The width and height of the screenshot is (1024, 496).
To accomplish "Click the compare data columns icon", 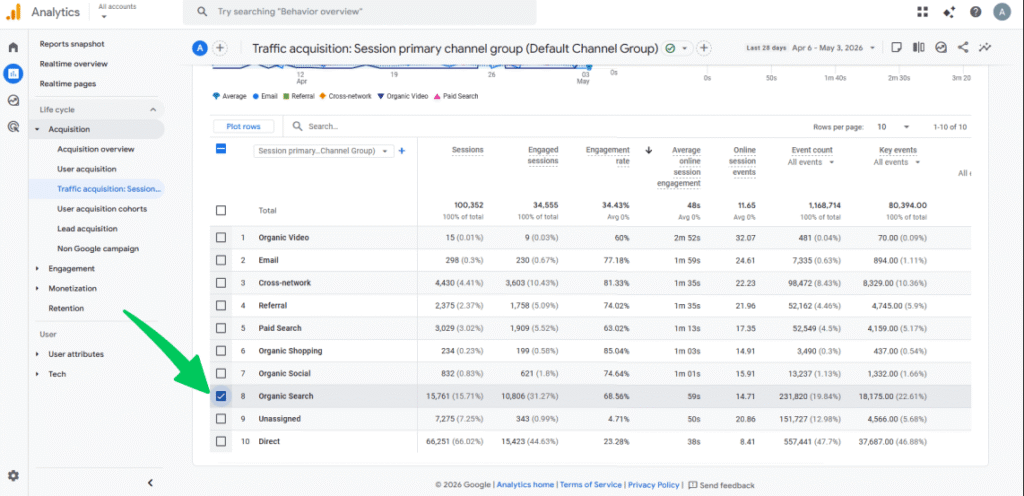I will point(919,47).
